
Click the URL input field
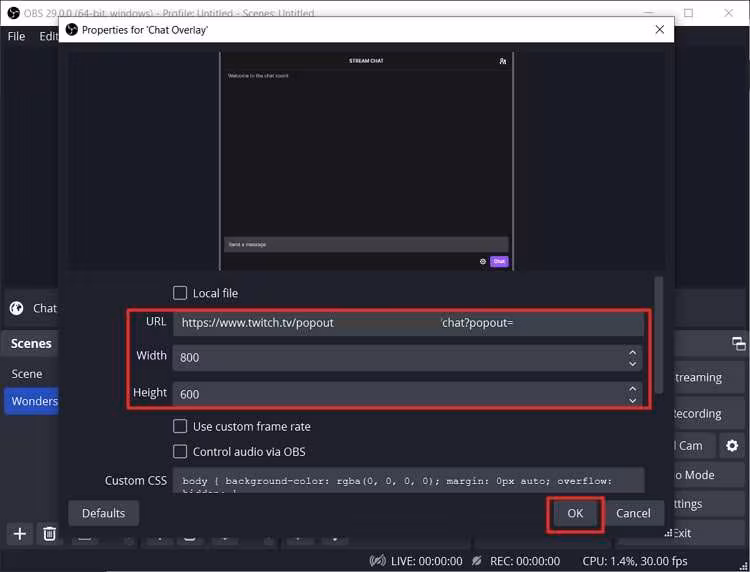pyautogui.click(x=408, y=323)
